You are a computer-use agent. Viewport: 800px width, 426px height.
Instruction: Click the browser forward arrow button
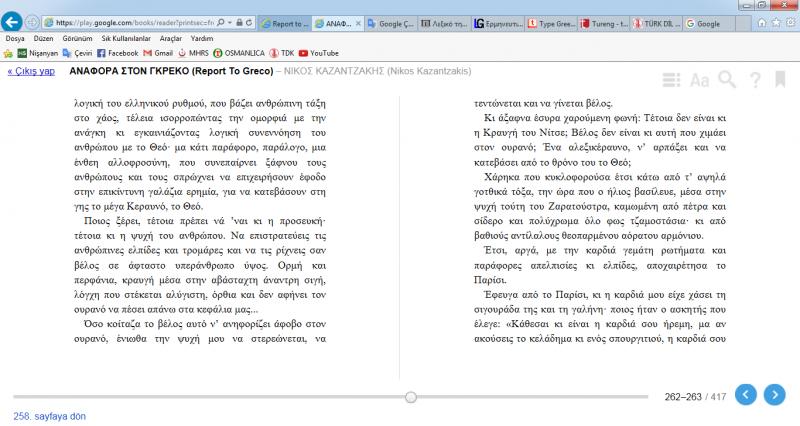coord(32,22)
